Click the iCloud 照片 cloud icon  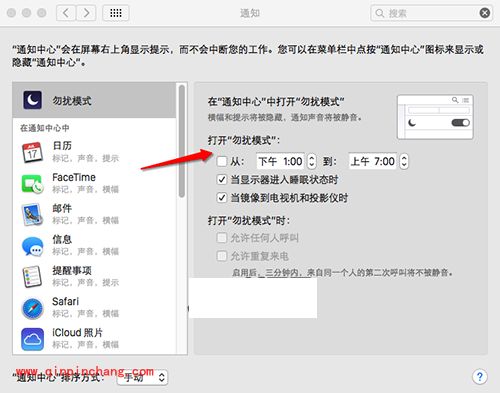click(32, 339)
